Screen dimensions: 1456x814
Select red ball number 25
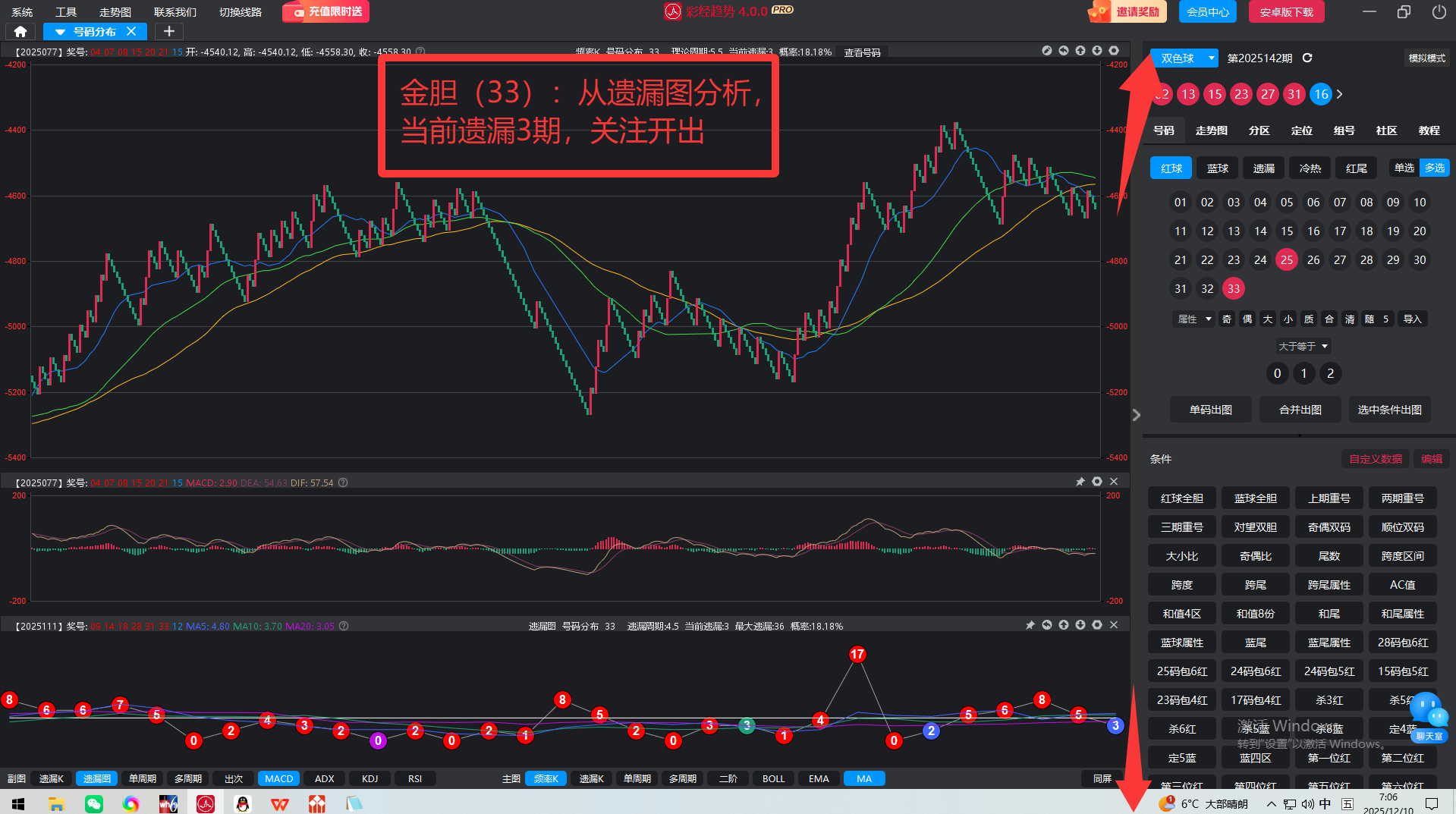pyautogui.click(x=1286, y=259)
